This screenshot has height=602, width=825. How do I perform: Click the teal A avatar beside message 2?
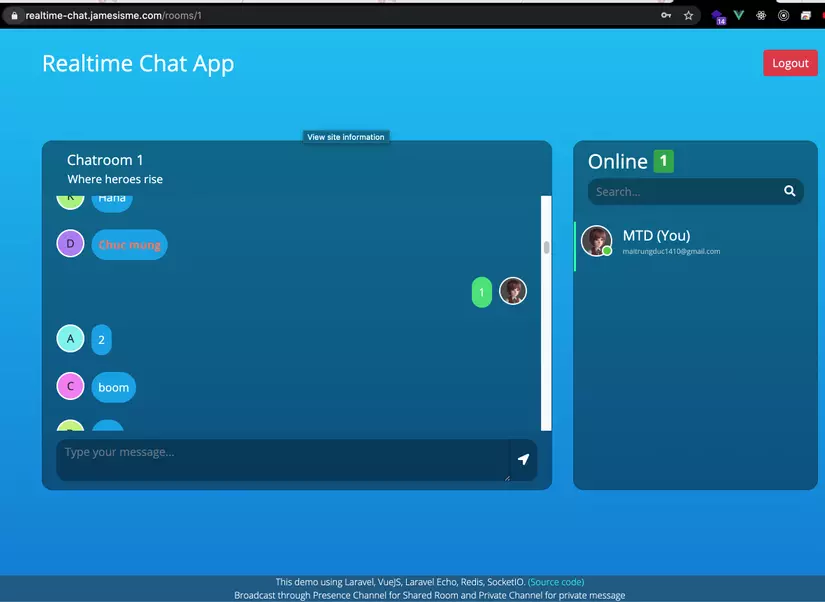click(x=70, y=338)
